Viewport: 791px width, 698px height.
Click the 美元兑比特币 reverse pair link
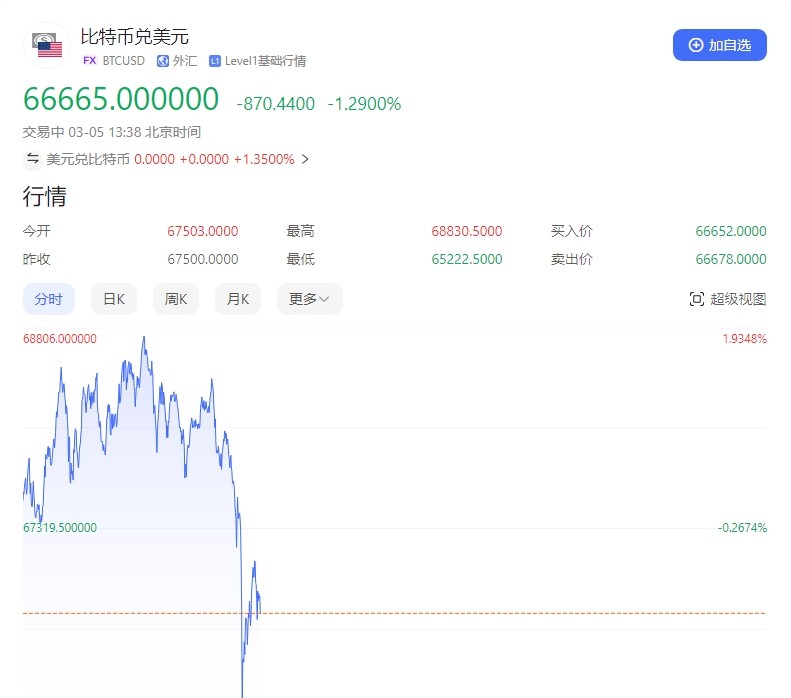tap(88, 159)
